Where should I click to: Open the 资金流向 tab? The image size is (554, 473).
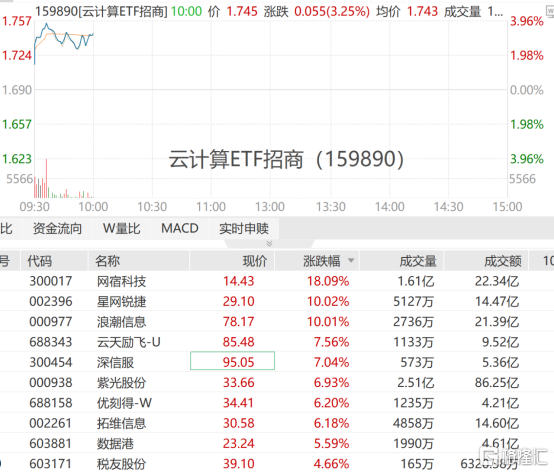coord(57,229)
